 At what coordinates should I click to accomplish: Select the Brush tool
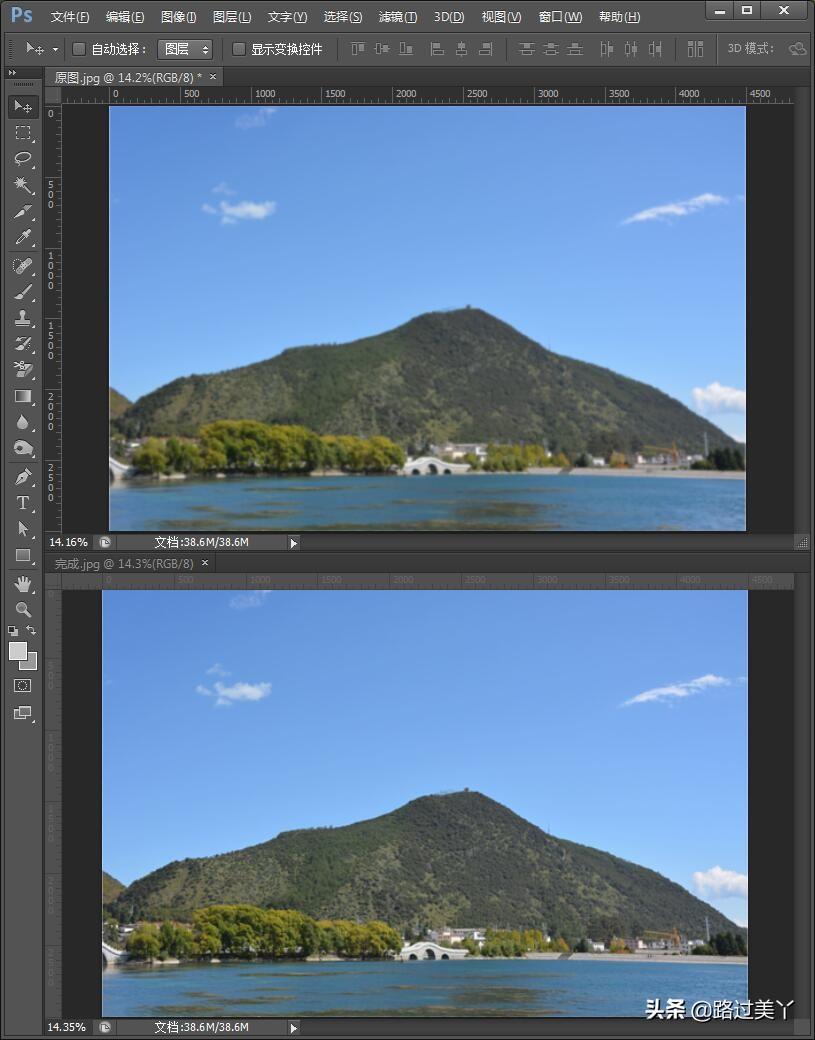click(x=23, y=292)
